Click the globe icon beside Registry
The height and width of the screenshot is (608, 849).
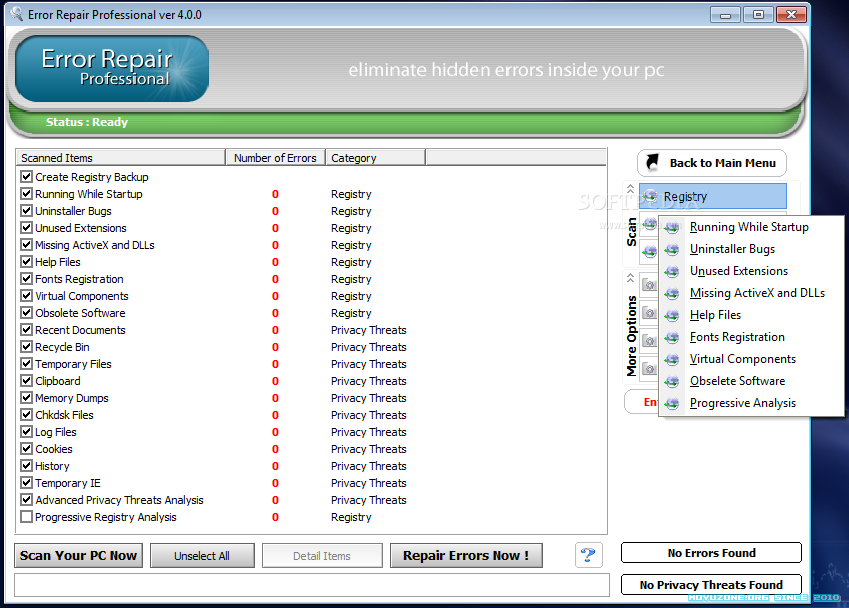(651, 197)
